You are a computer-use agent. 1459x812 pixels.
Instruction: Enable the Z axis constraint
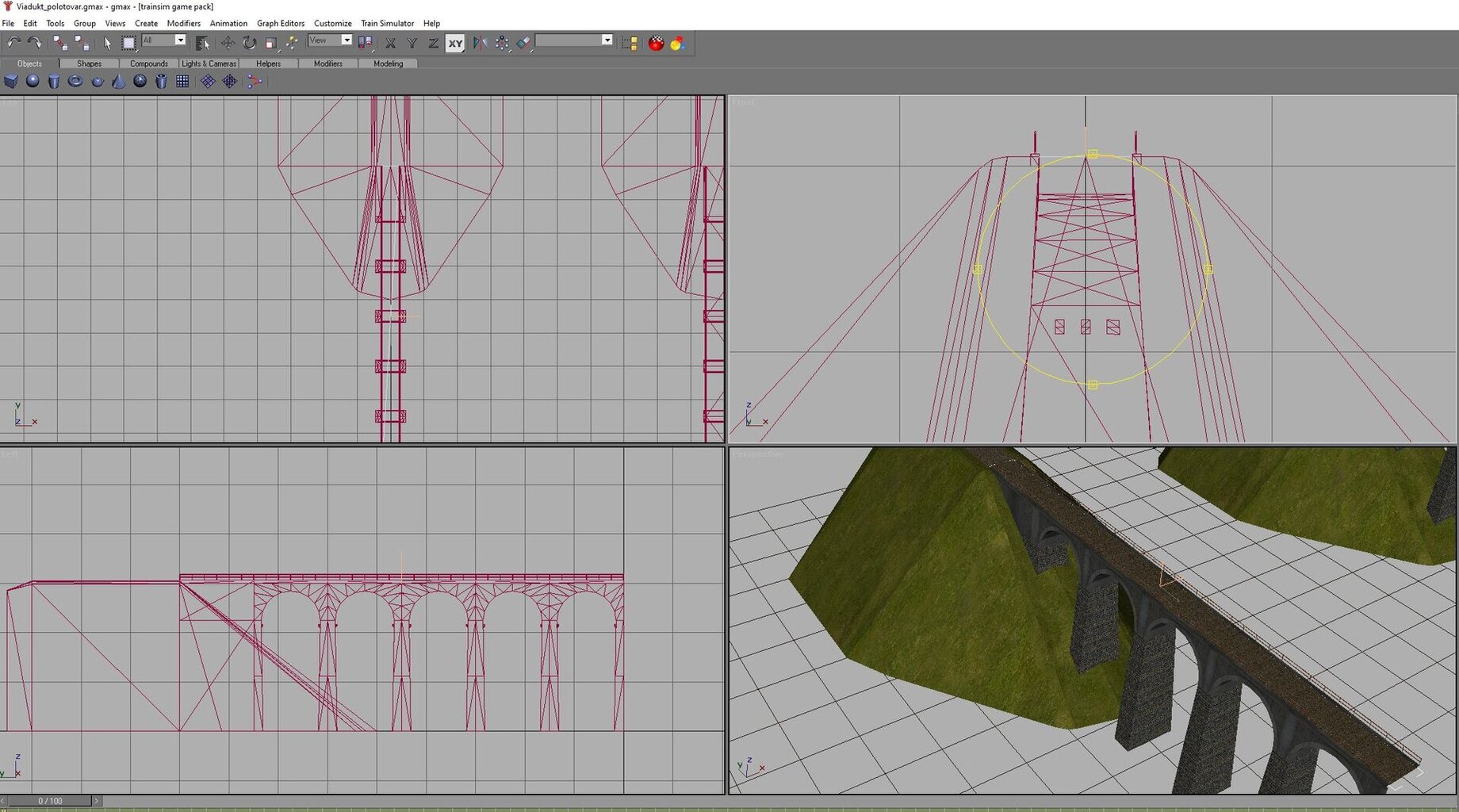(433, 43)
